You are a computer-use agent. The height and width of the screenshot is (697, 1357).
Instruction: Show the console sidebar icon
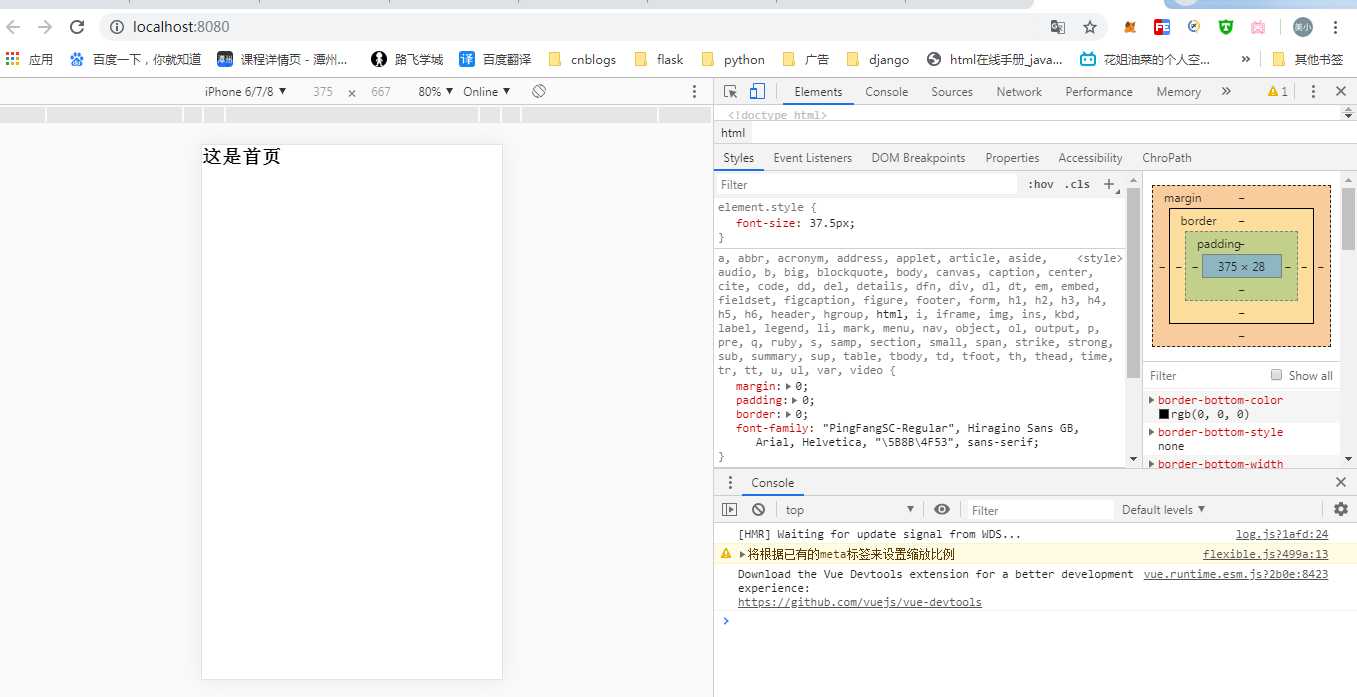(x=730, y=509)
